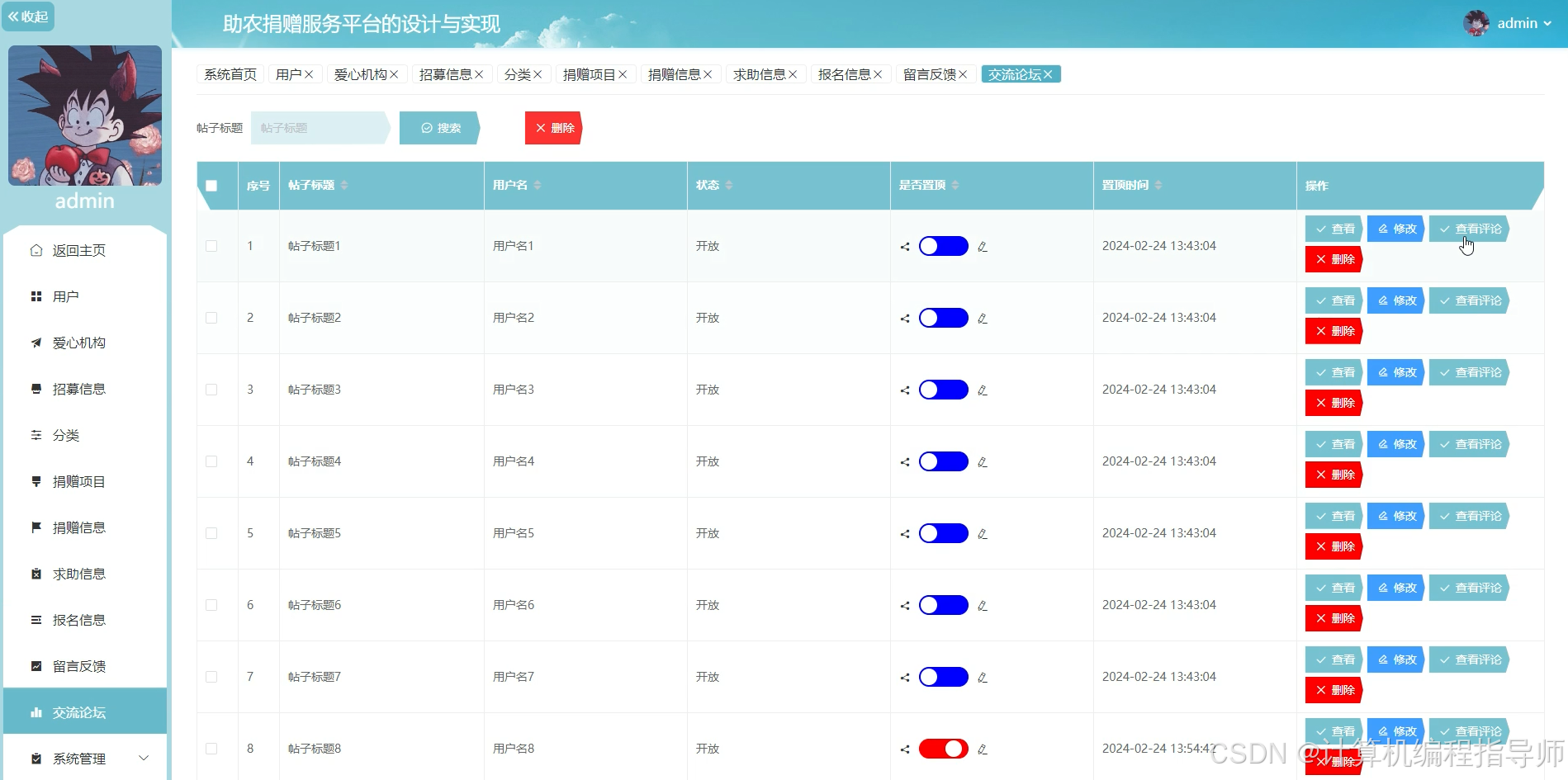Focus the 帖子标题 search input field

coord(320,128)
